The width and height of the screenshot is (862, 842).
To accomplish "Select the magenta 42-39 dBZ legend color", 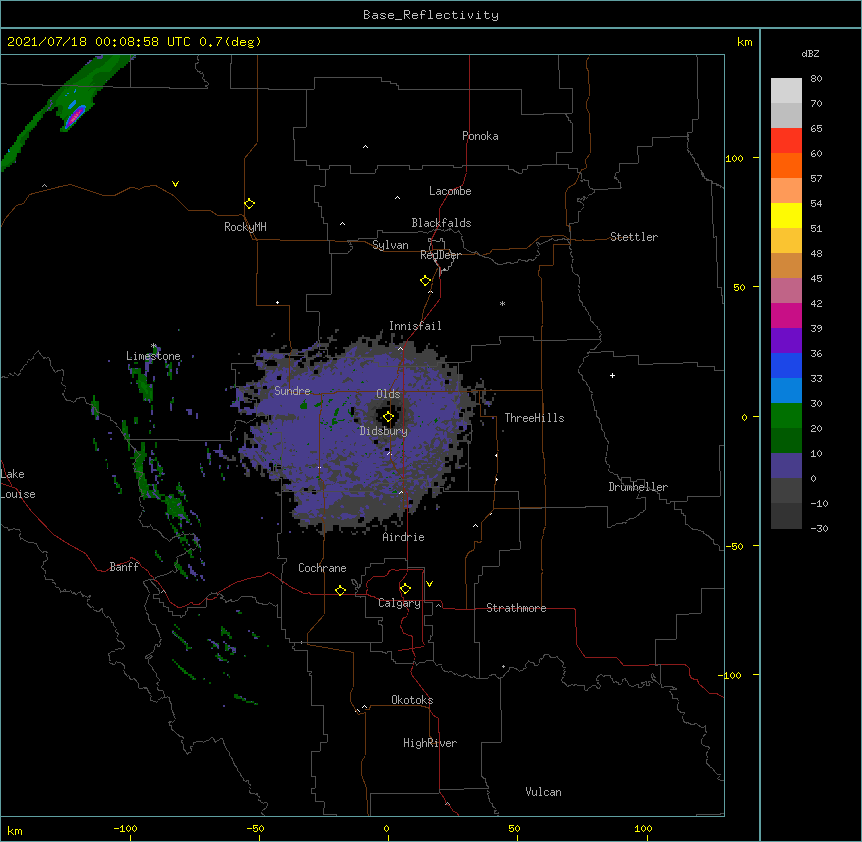I will 786,315.
